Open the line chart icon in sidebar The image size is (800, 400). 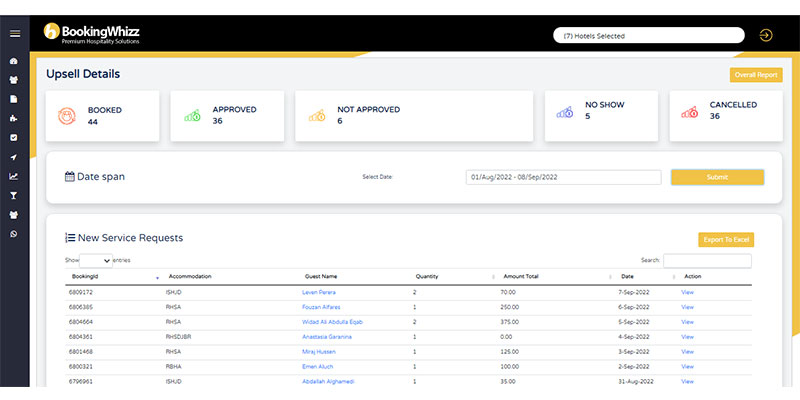tap(14, 177)
